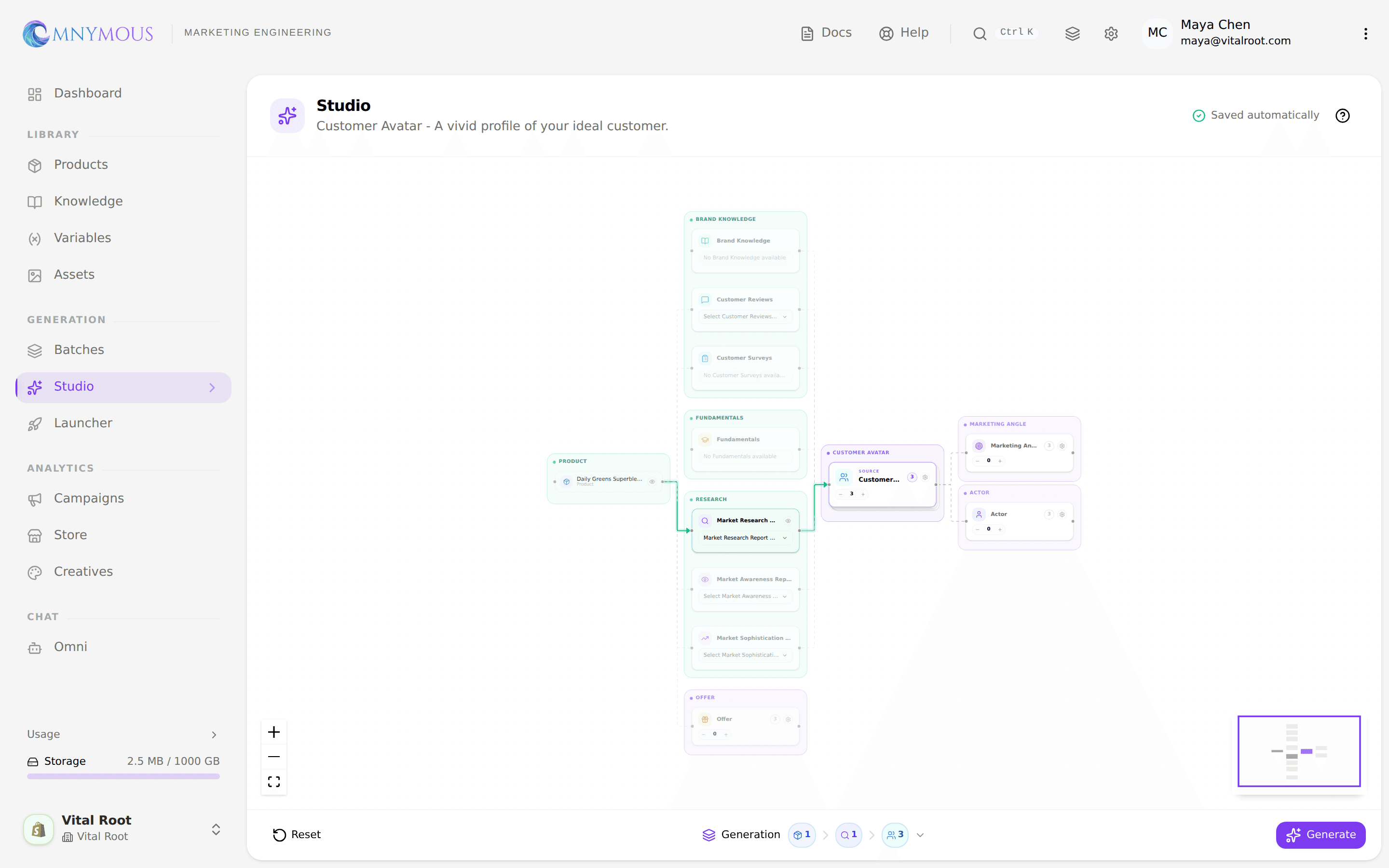
Task: Open the Select Market Sophistication dropdown
Action: tap(745, 655)
